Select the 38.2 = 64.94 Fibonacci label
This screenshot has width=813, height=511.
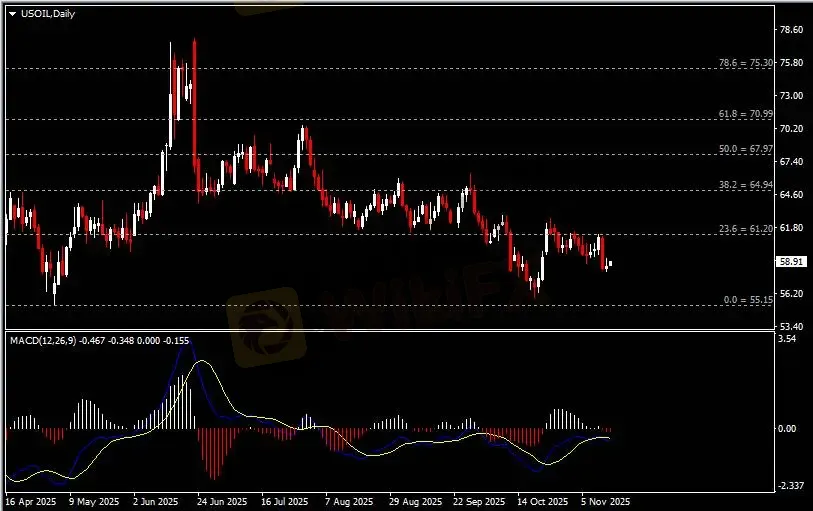(x=745, y=185)
